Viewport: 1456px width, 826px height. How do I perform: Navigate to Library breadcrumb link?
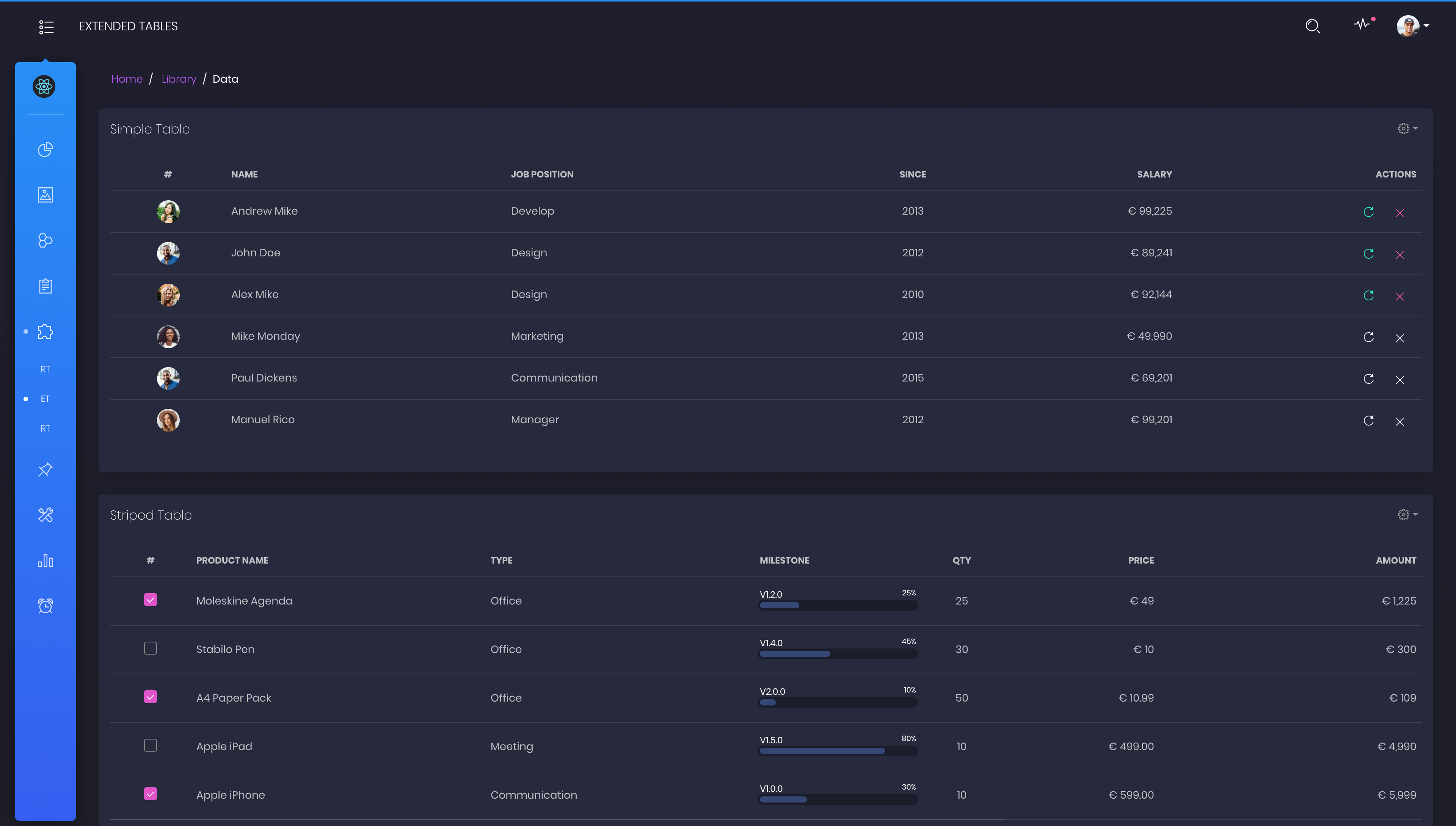179,78
